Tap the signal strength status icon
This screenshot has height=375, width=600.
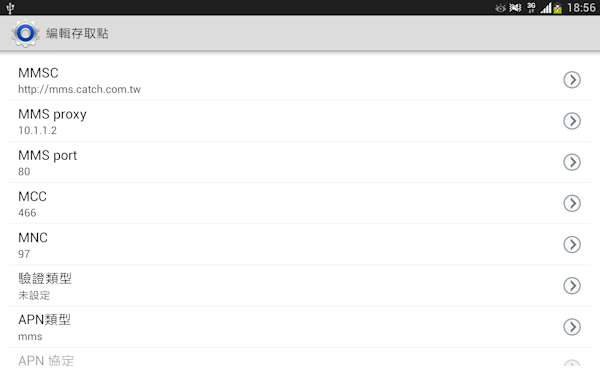(546, 8)
